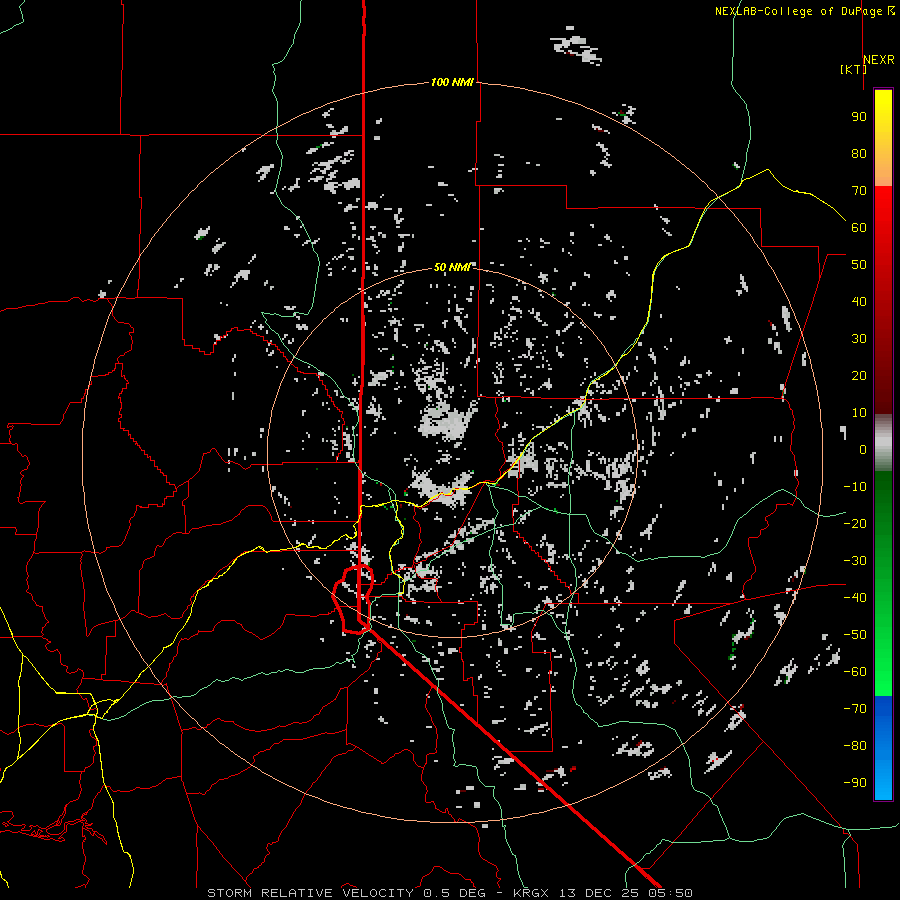
Task: Click the -20 value on velocity scale
Action: click(855, 523)
